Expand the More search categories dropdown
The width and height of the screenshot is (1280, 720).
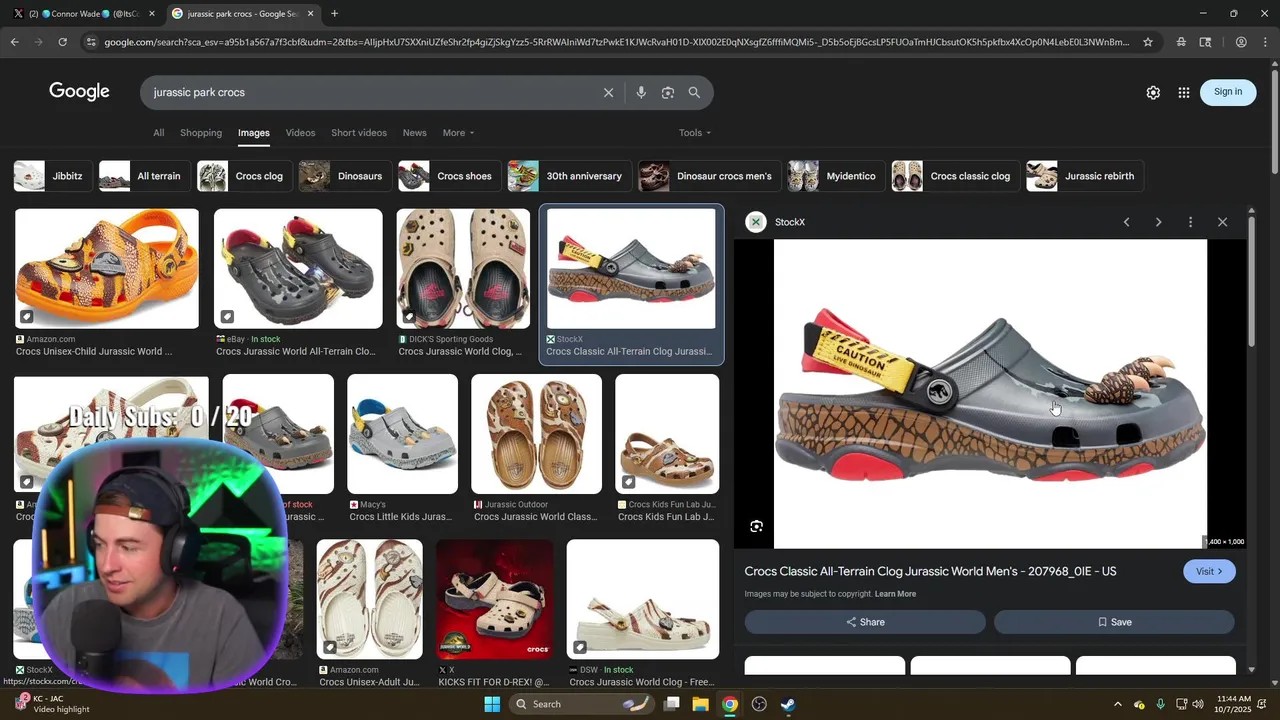458,133
